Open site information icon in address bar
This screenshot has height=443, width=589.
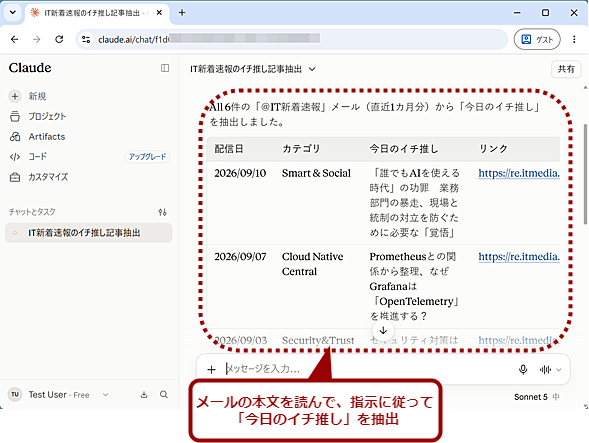click(86, 39)
